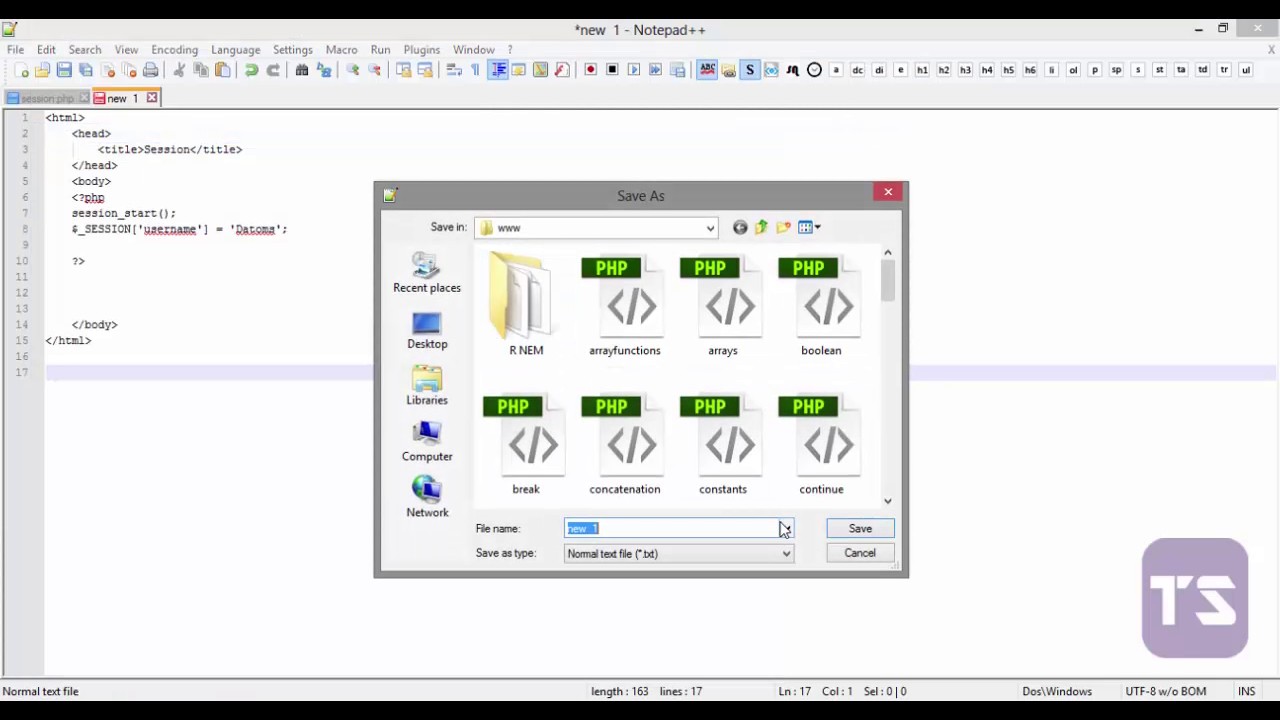
Task: Click the Zoom Out toolbar icon
Action: [x=375, y=70]
